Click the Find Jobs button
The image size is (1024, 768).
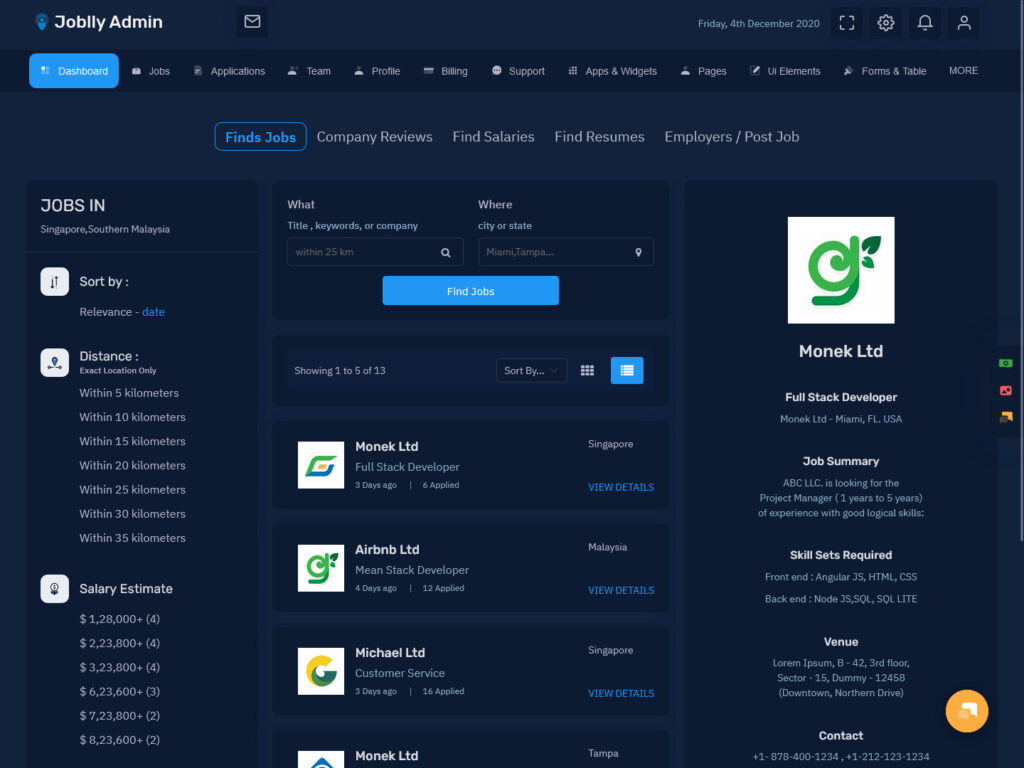(x=470, y=291)
